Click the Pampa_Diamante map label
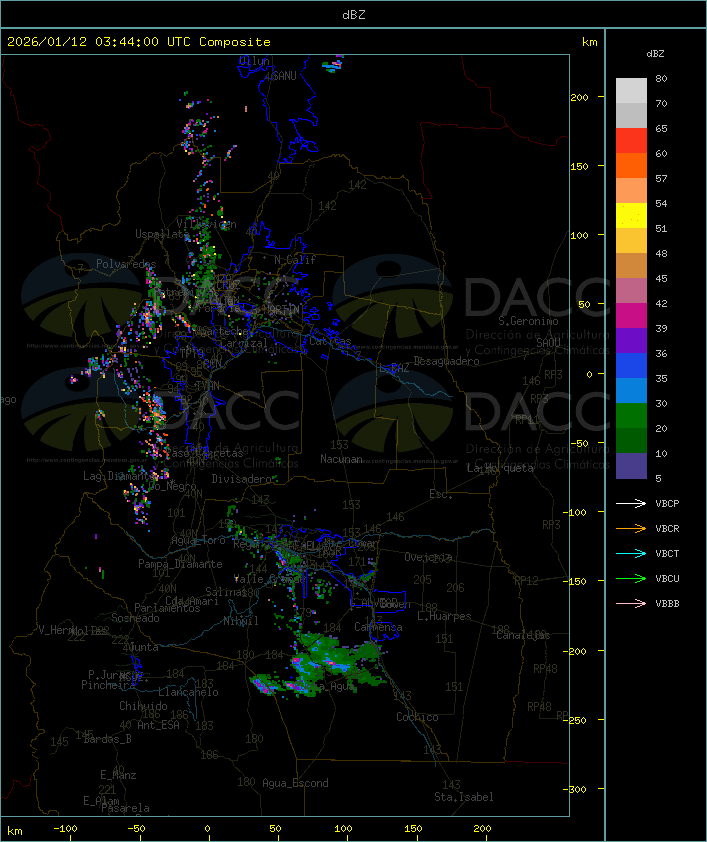Screen dimensions: 707x842 pyautogui.click(x=180, y=564)
